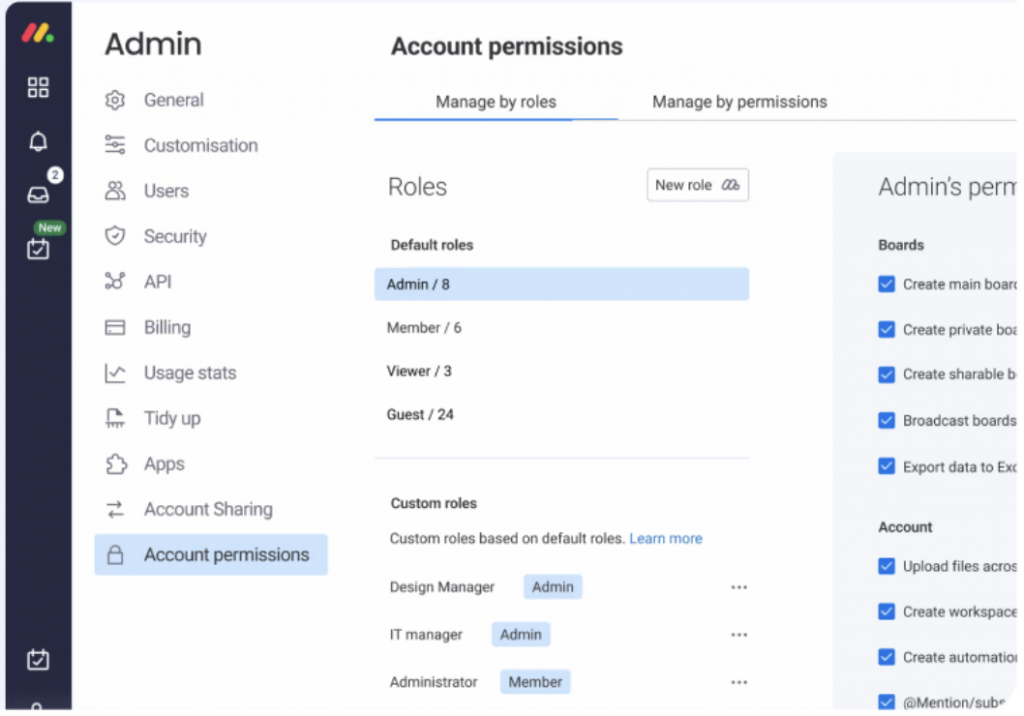Viewport: 1024px width, 716px height.
Task: Toggle the Broadcast boards checkbox
Action: 886,420
